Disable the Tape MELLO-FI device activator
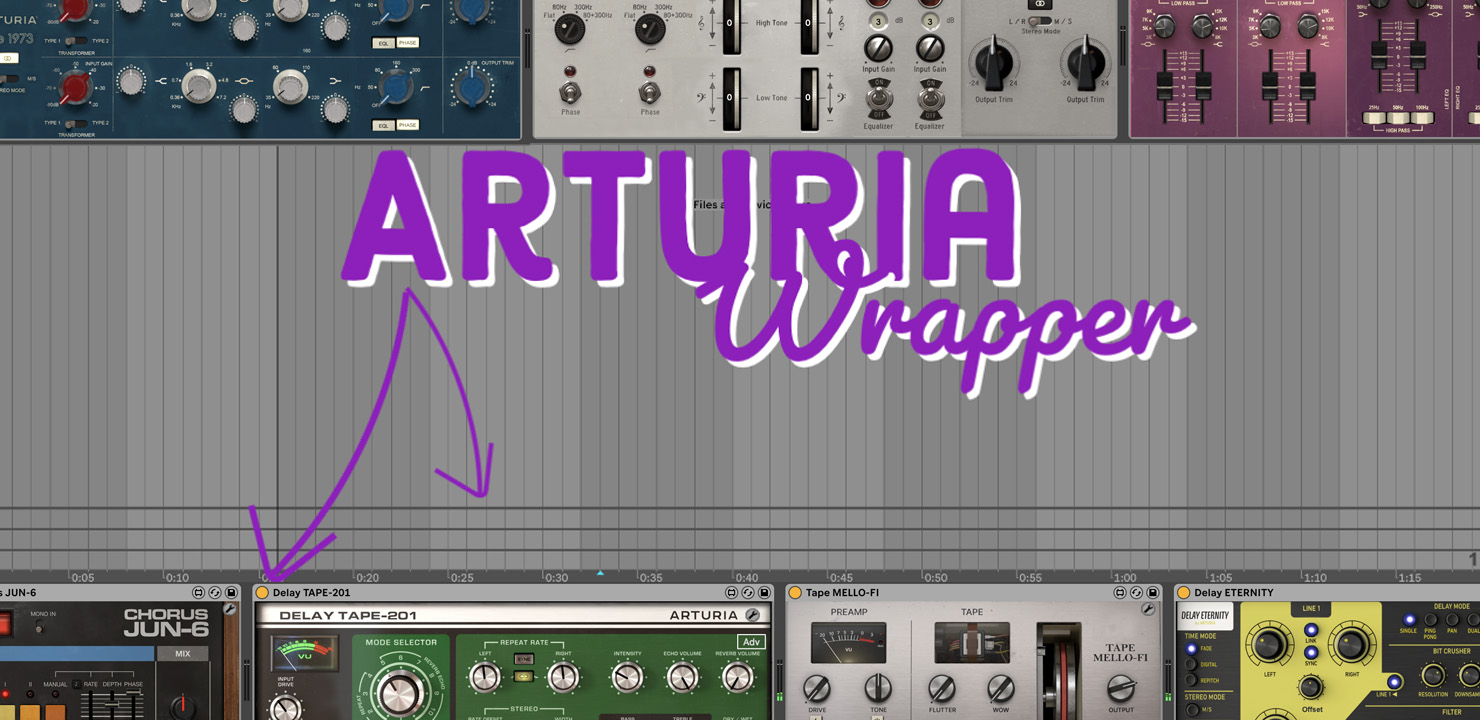 [795, 593]
